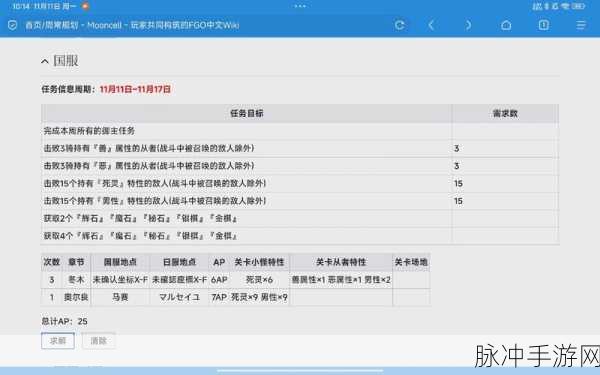Select the 获取2个 materials mission row
The height and width of the screenshot is (375, 600).
[x=300, y=218]
